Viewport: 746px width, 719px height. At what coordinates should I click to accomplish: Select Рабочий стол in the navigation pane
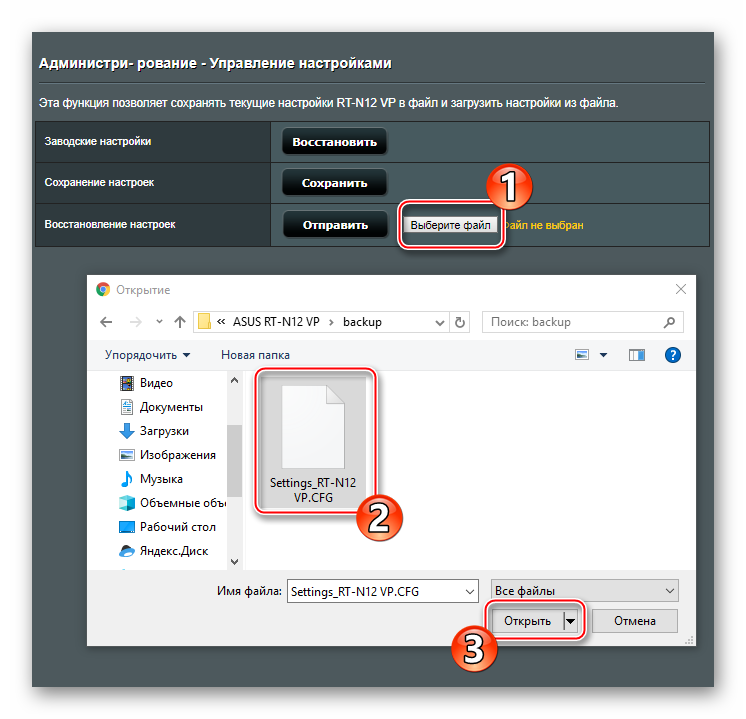click(177, 527)
